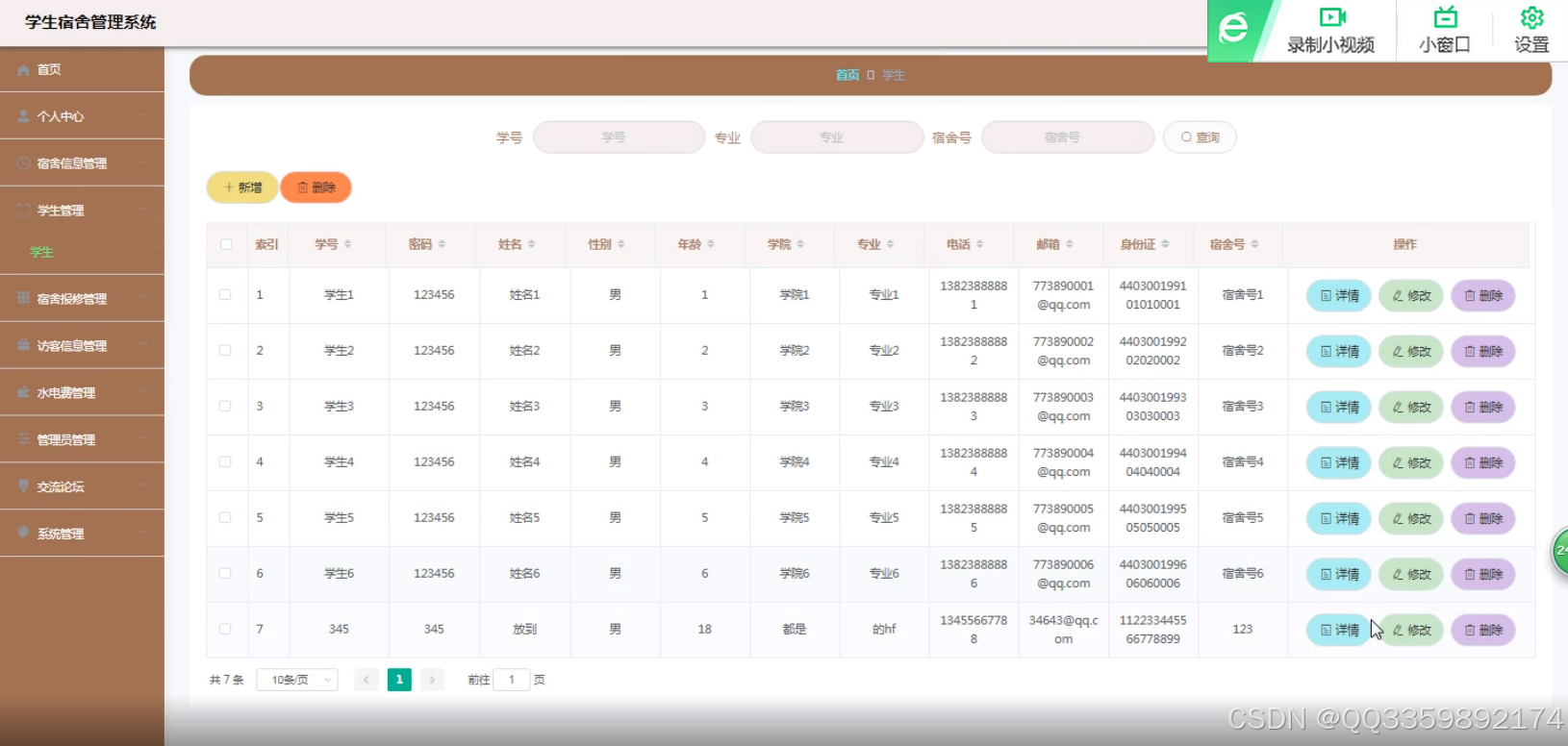The width and height of the screenshot is (1568, 746).
Task: Click the 查询 search button
Action: tap(1200, 137)
